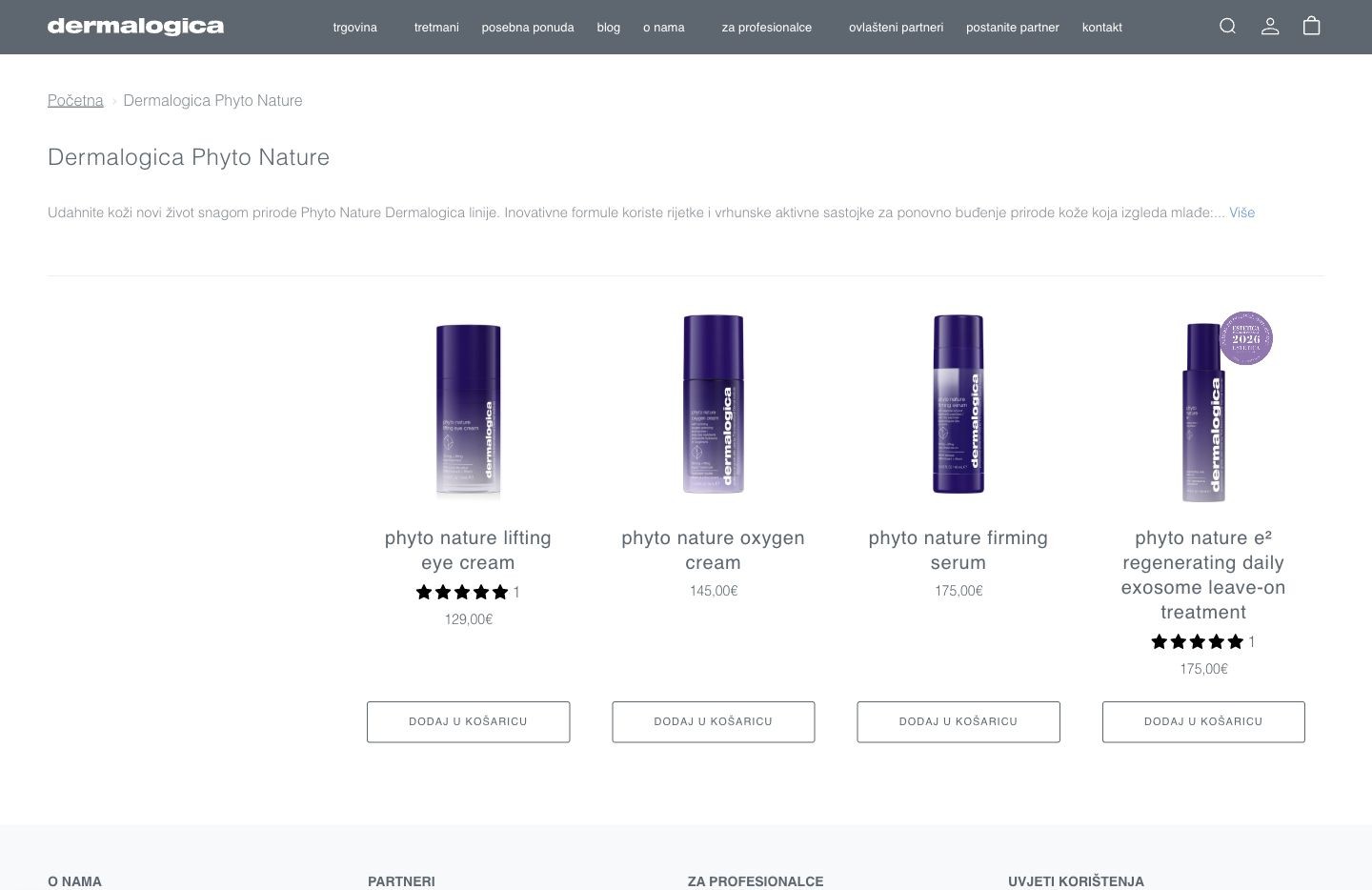
Task: Click the 2026 award badge on e² treatment
Action: coord(1246,338)
